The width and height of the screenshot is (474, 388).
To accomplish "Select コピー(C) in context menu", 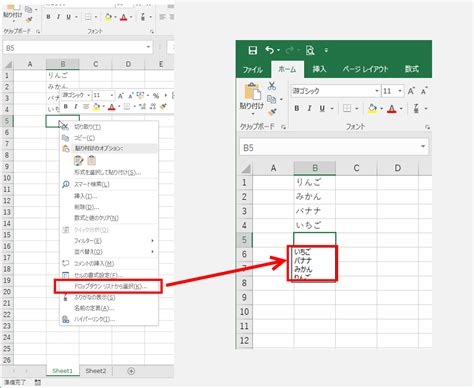I will coord(84,138).
